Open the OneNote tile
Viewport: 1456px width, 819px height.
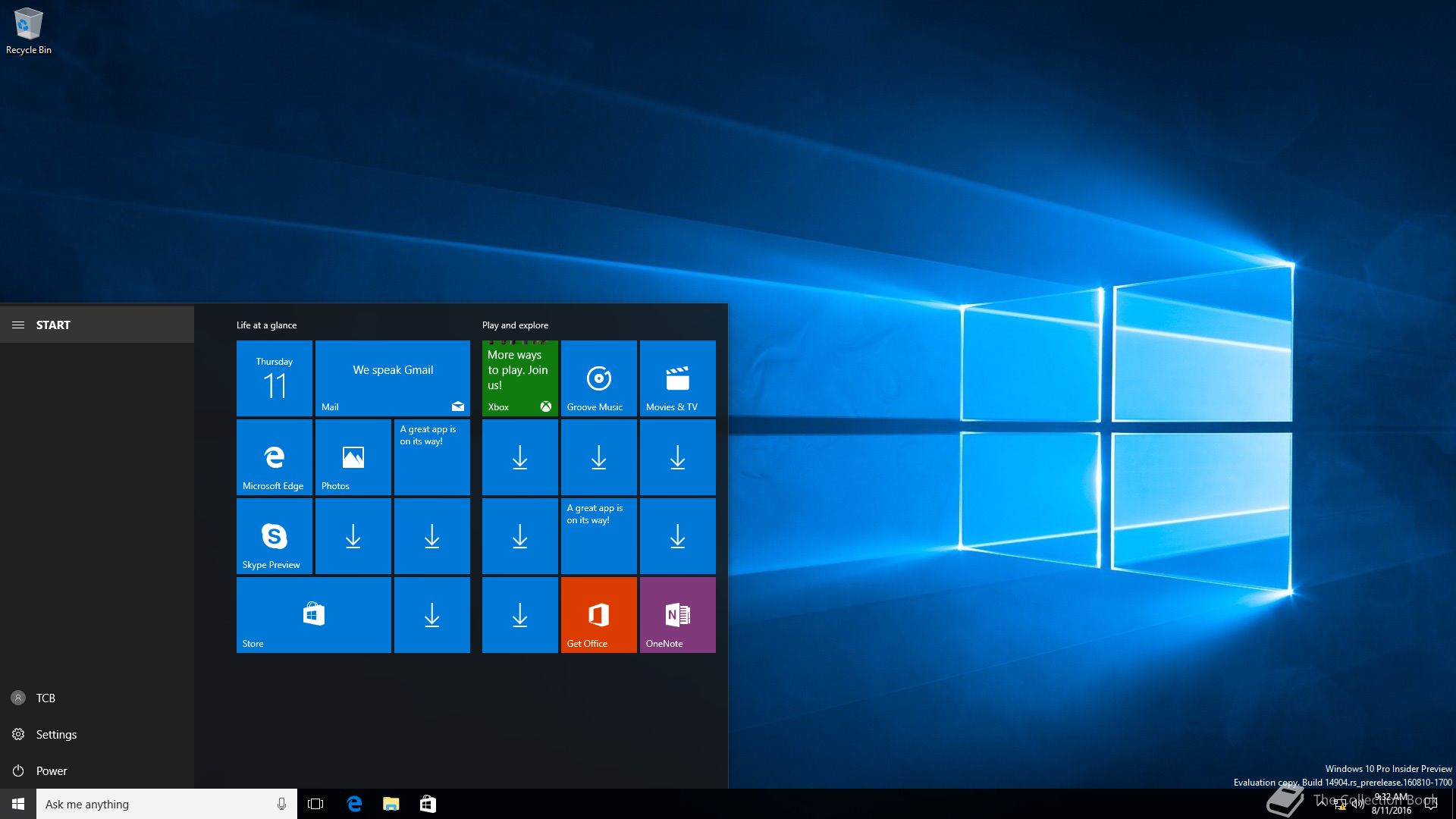[x=677, y=614]
